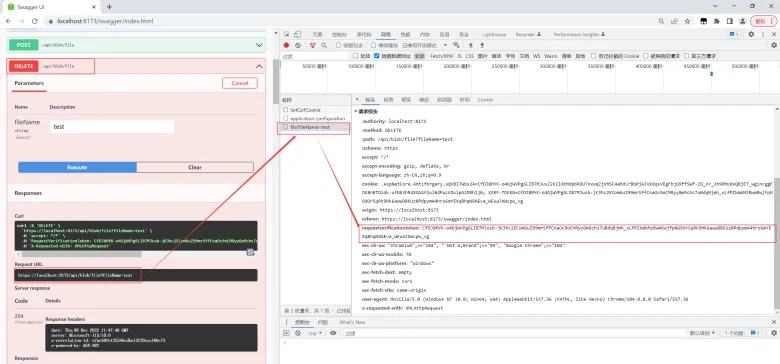Stop recording network log with red record icon

click(287, 45)
